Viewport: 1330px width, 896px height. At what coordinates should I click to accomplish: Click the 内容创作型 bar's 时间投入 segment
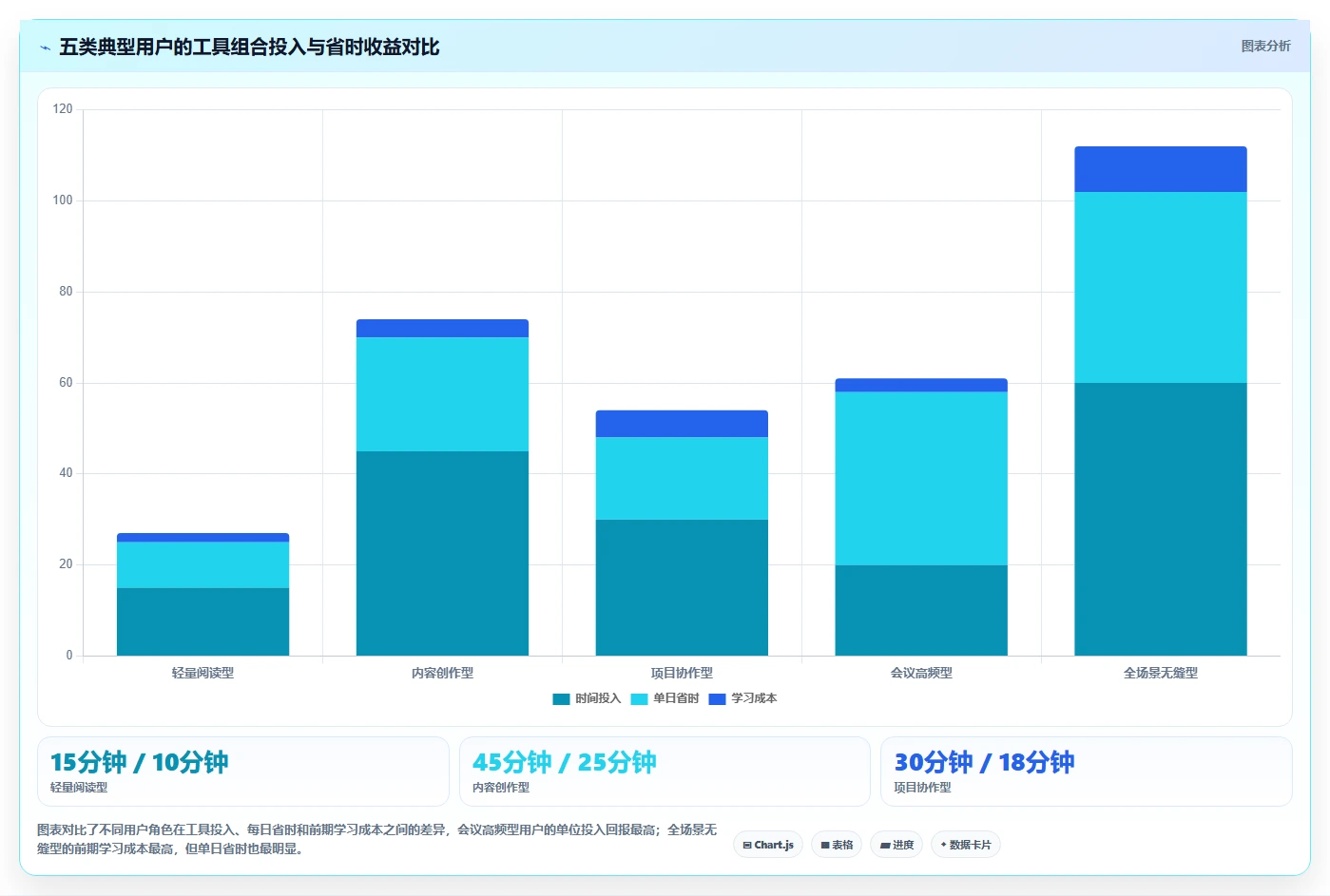442,553
